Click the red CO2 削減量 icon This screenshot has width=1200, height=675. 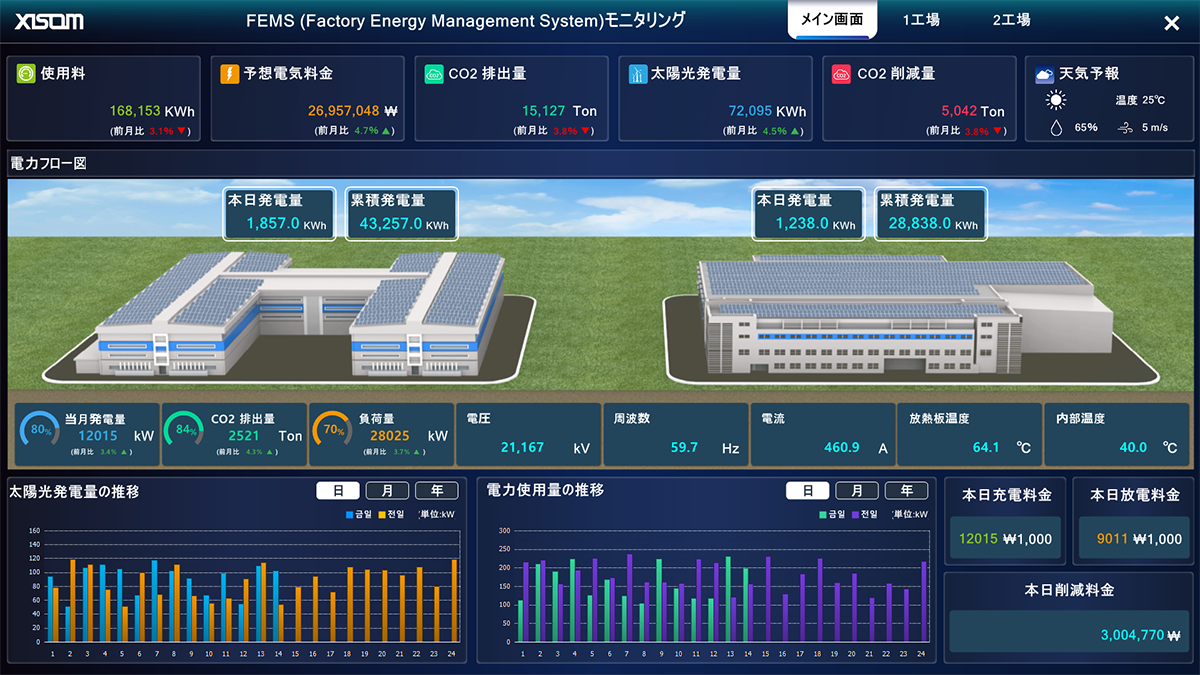pyautogui.click(x=842, y=74)
